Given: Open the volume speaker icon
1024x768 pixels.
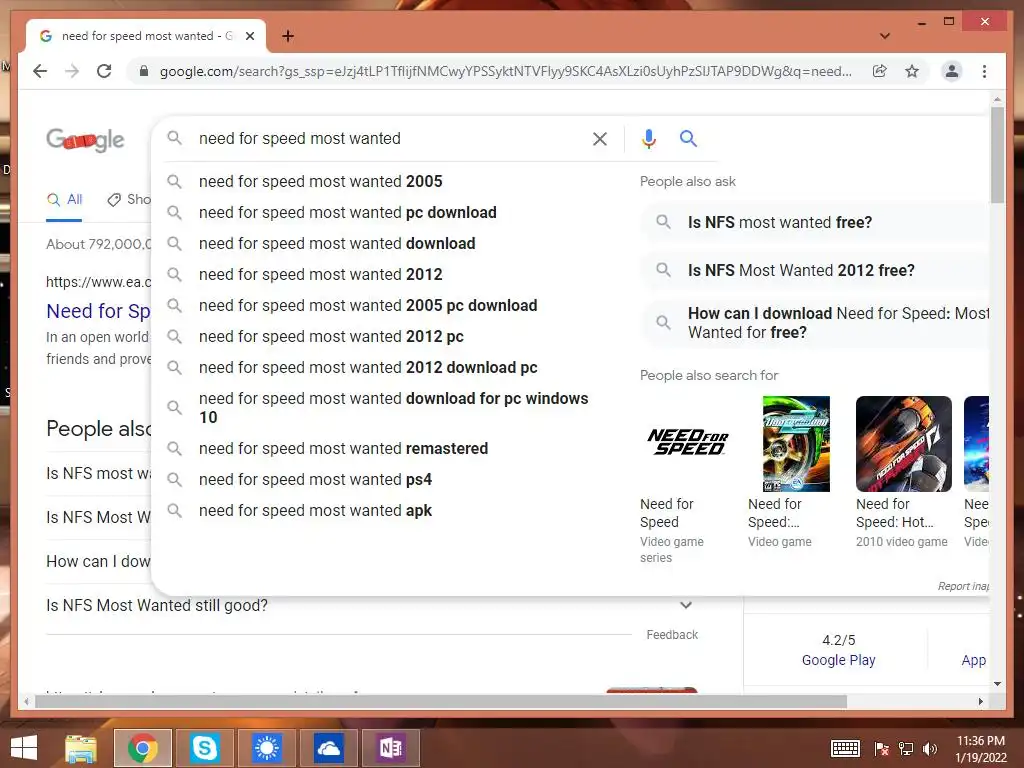Looking at the screenshot, I should pyautogui.click(x=930, y=749).
